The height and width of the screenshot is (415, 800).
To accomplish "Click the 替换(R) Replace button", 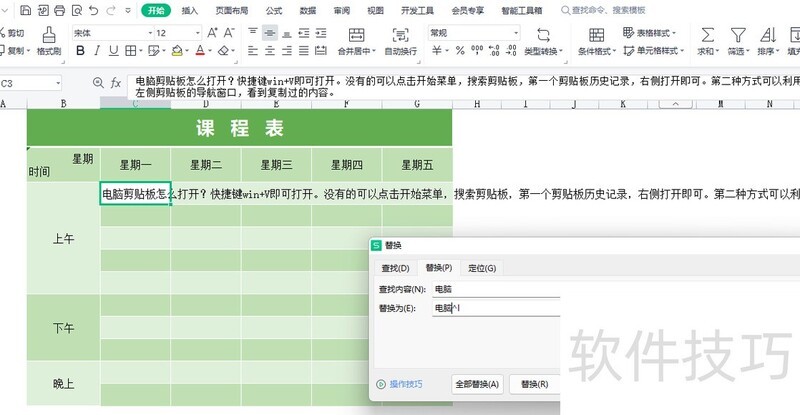I will point(534,384).
